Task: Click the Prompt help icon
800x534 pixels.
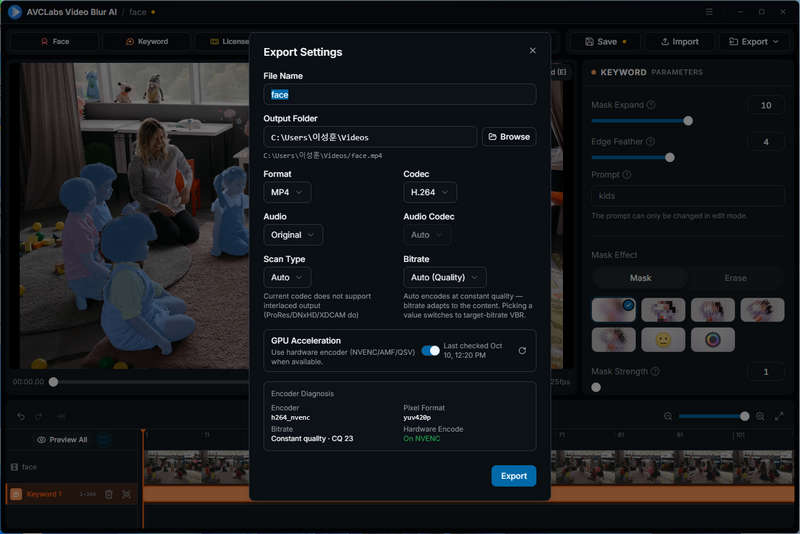Action: pos(627,174)
